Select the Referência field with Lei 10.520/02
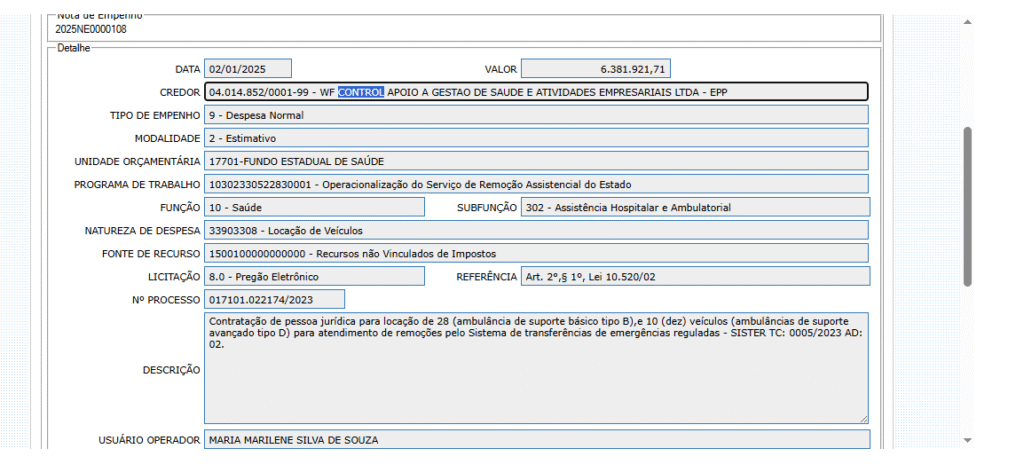 coord(695,276)
